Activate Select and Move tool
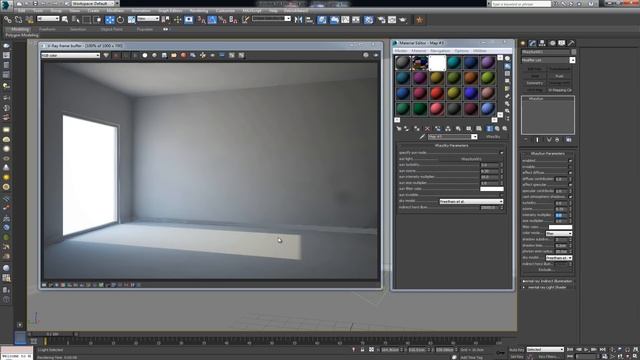 (110, 20)
